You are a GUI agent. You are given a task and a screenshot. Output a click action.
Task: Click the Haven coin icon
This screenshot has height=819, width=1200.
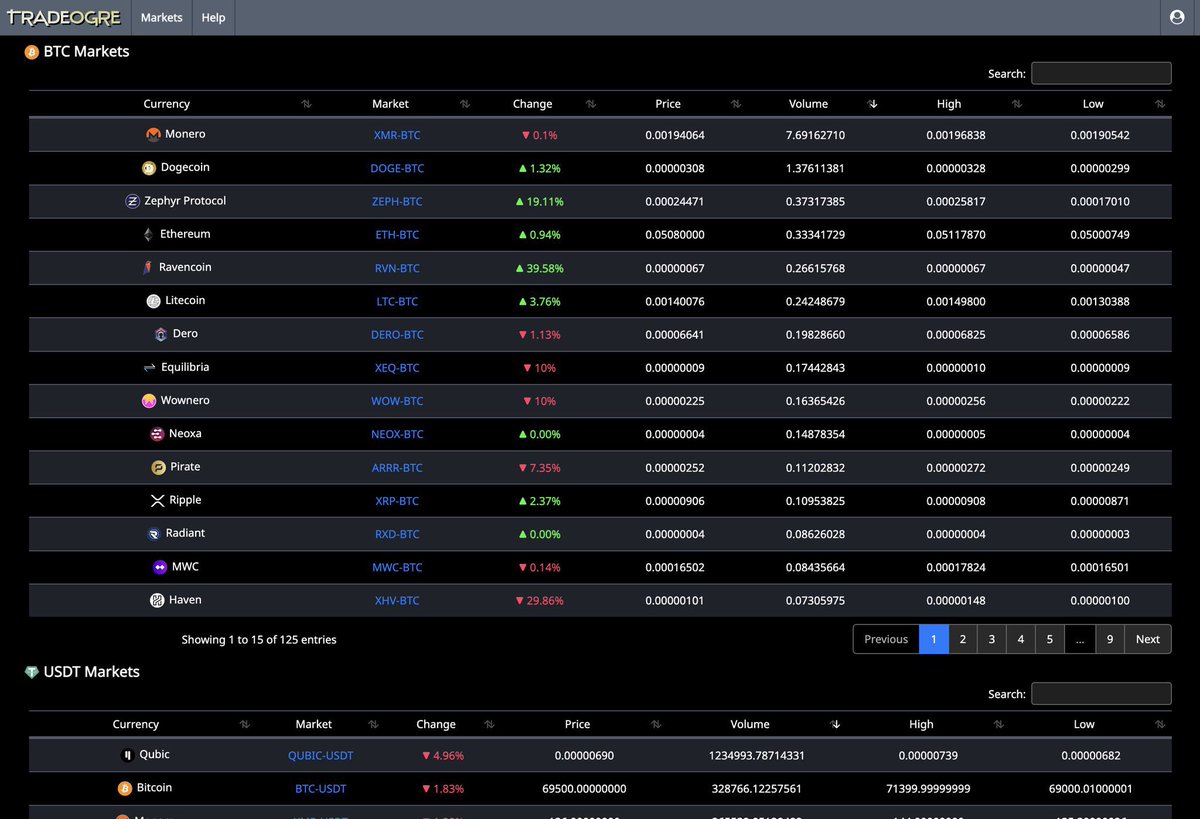[157, 600]
